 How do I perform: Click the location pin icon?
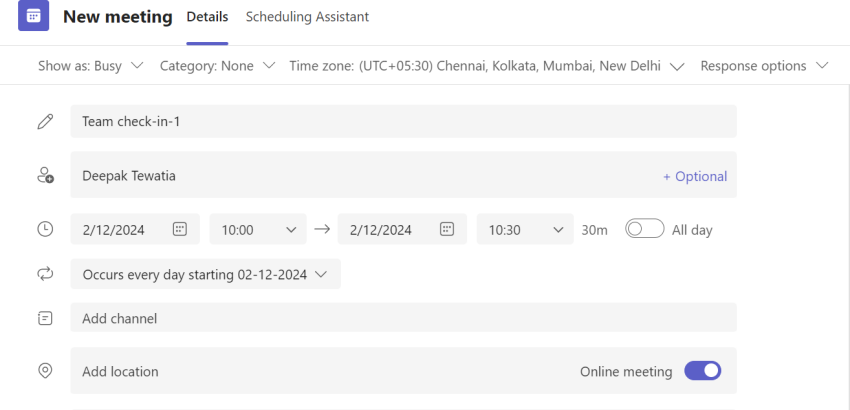[45, 371]
